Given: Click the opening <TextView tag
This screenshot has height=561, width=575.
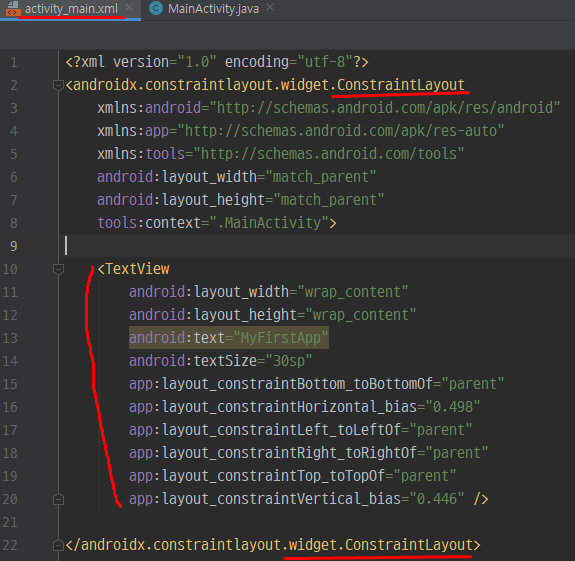Looking at the screenshot, I should pos(133,269).
